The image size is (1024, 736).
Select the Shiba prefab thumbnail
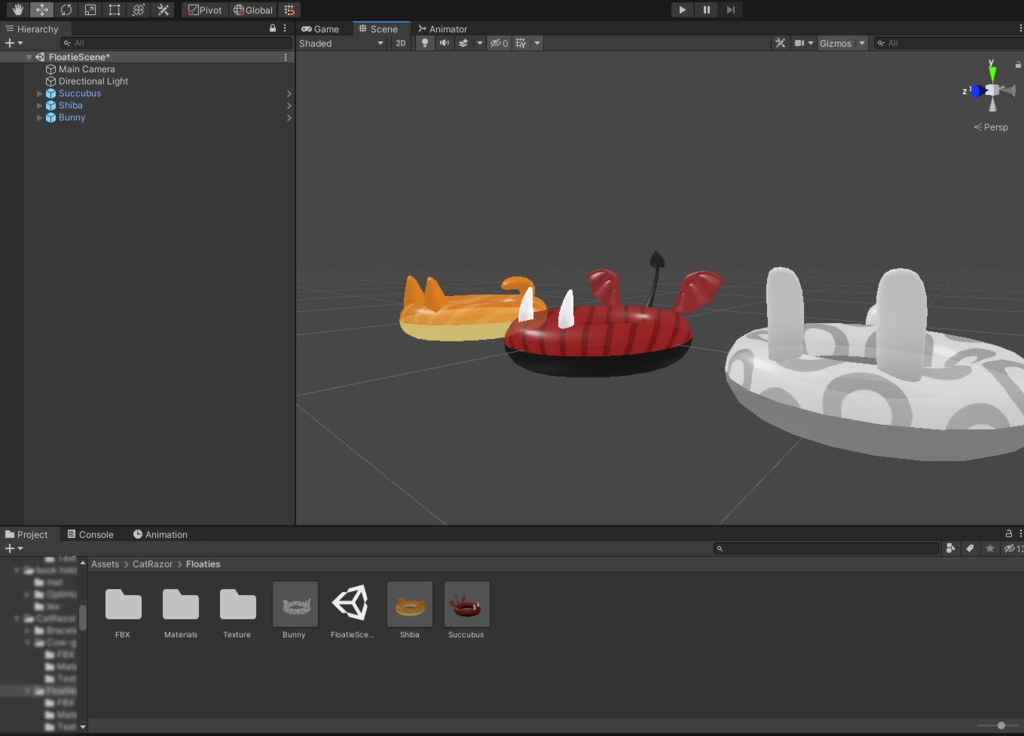[409, 606]
